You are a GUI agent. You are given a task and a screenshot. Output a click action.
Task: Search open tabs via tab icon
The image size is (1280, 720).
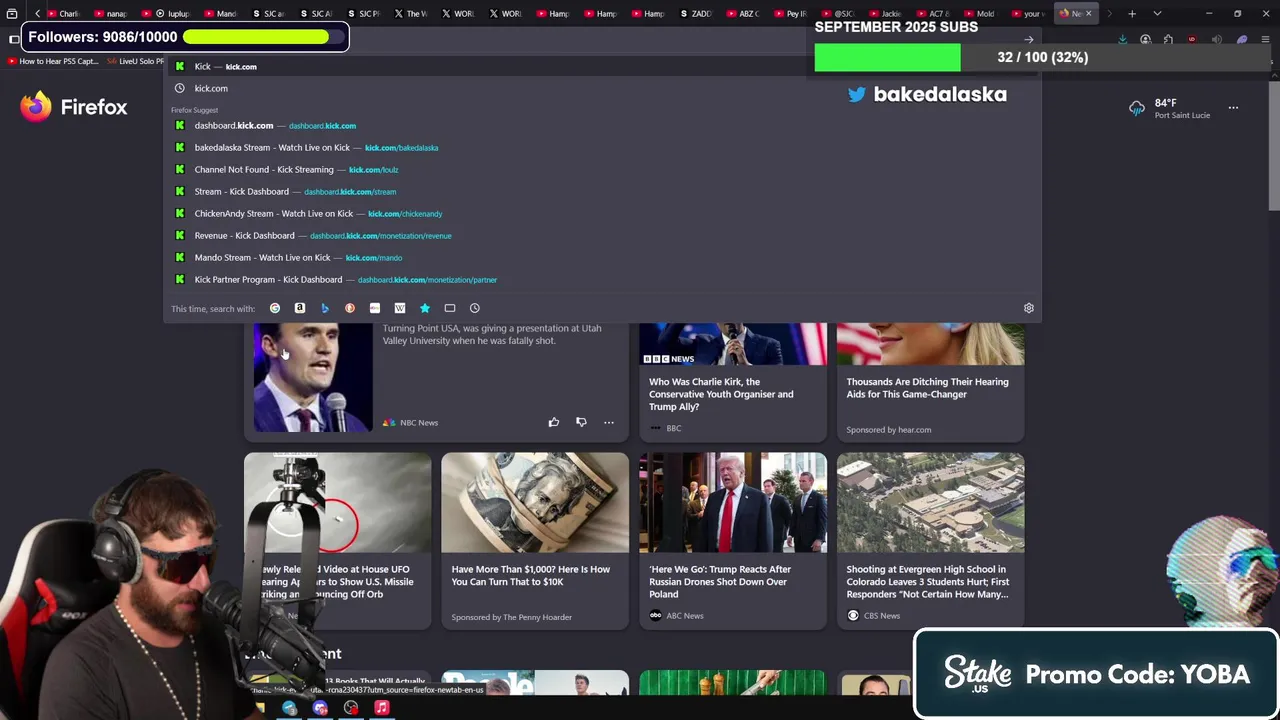pos(450,308)
